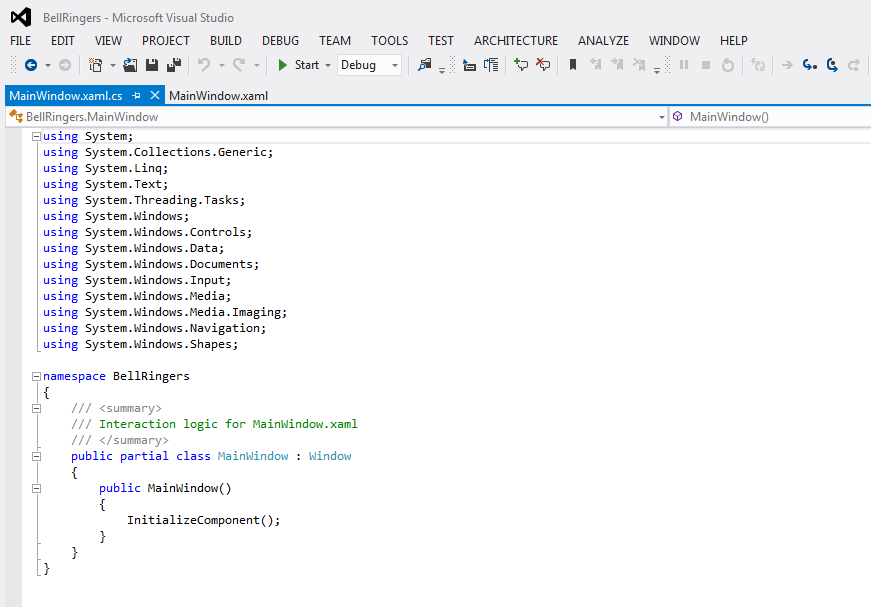The width and height of the screenshot is (871, 607).
Task: Open the Undo history dropdown arrow
Action: coord(222,66)
